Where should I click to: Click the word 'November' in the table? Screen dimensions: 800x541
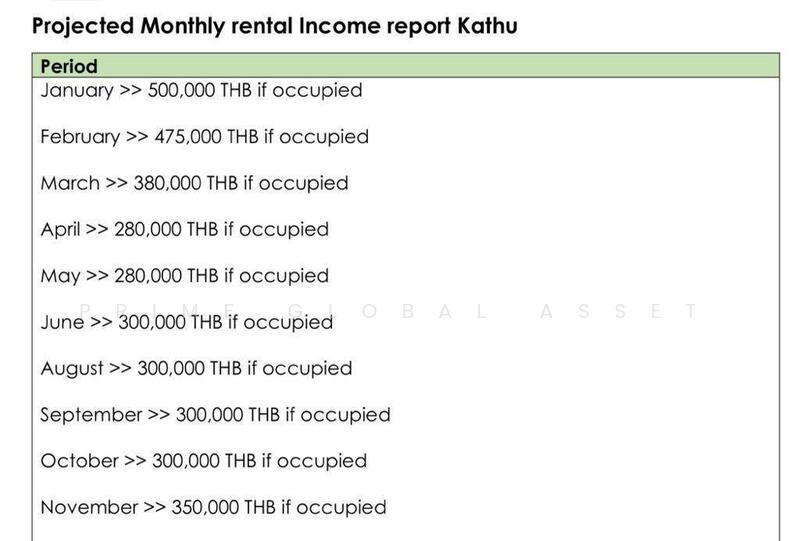[89, 507]
